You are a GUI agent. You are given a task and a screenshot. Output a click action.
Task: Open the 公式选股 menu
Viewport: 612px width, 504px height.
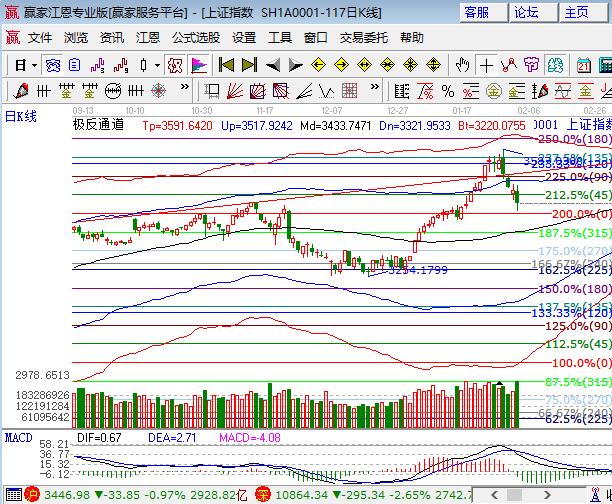pyautogui.click(x=195, y=38)
